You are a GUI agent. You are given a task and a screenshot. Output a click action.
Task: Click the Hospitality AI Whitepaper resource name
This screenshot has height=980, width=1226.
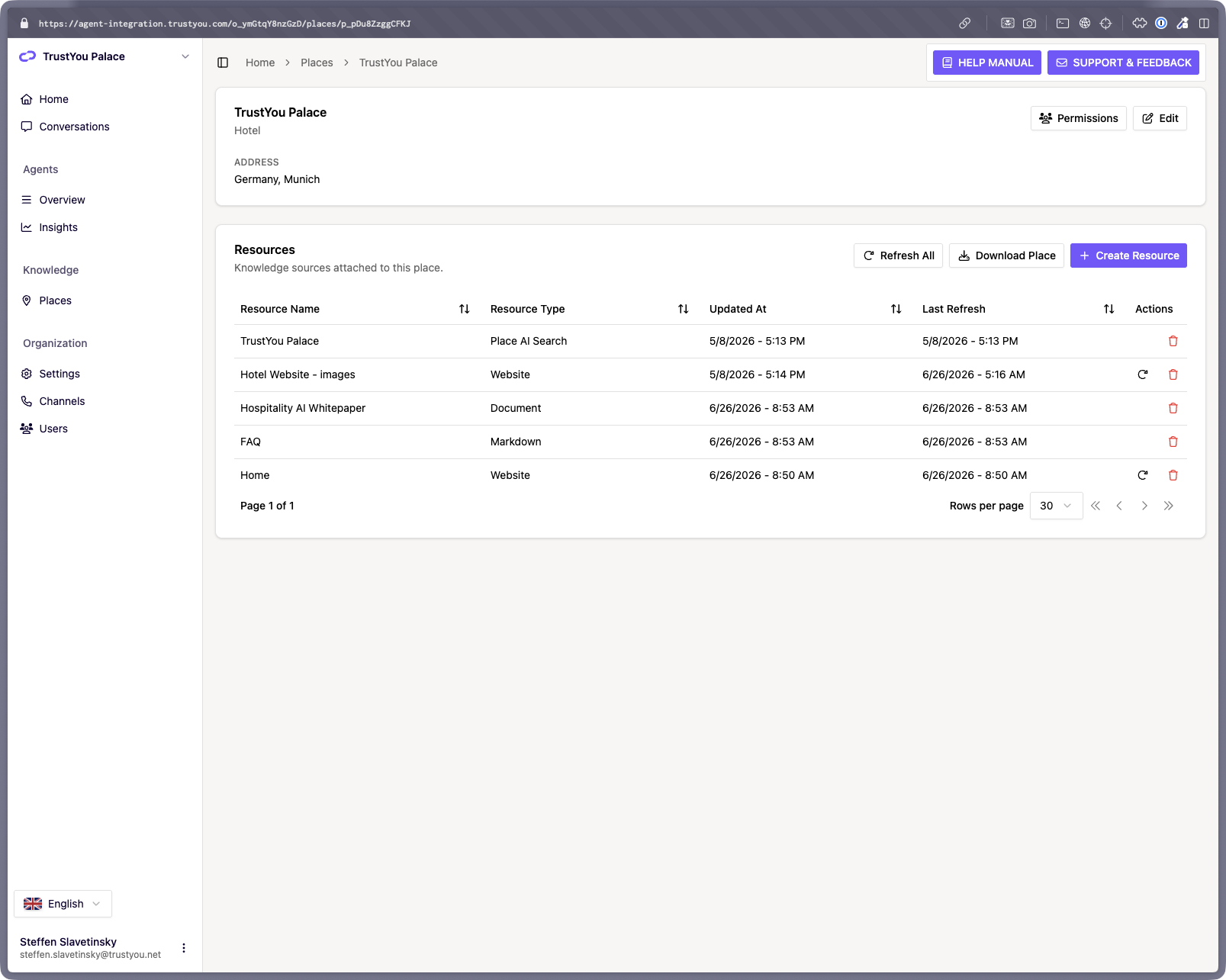pos(303,408)
